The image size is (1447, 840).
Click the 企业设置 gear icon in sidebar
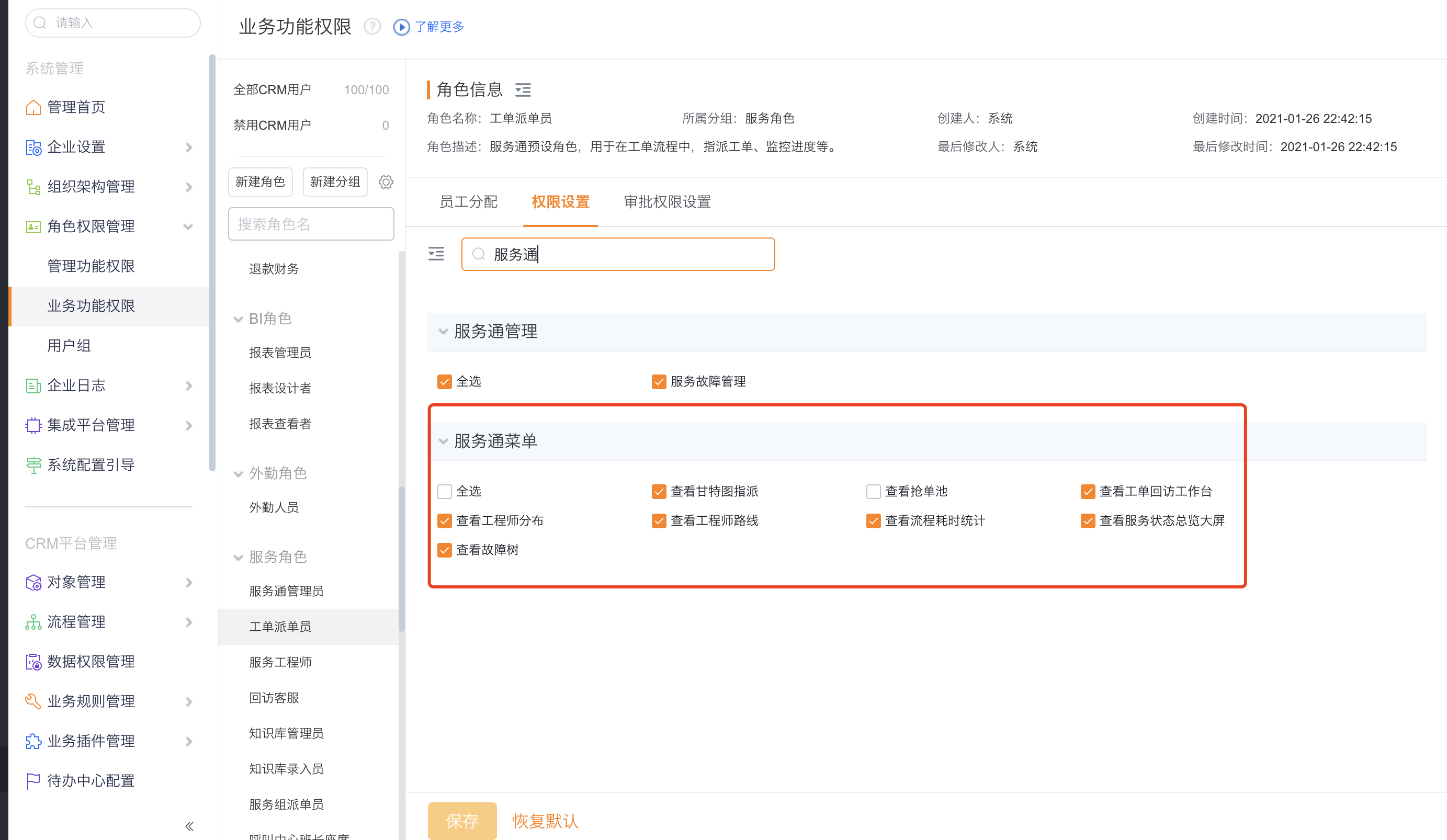pos(33,147)
